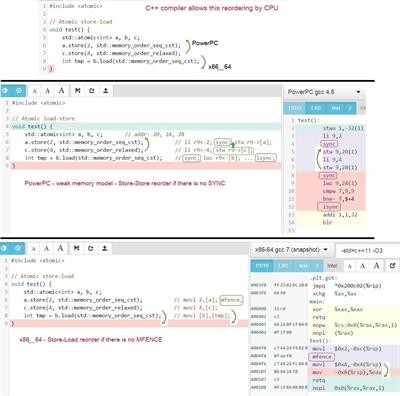Click smallest font A icon in PowerPC editor toolbar
This screenshot has height=396, width=400.
tap(35, 91)
